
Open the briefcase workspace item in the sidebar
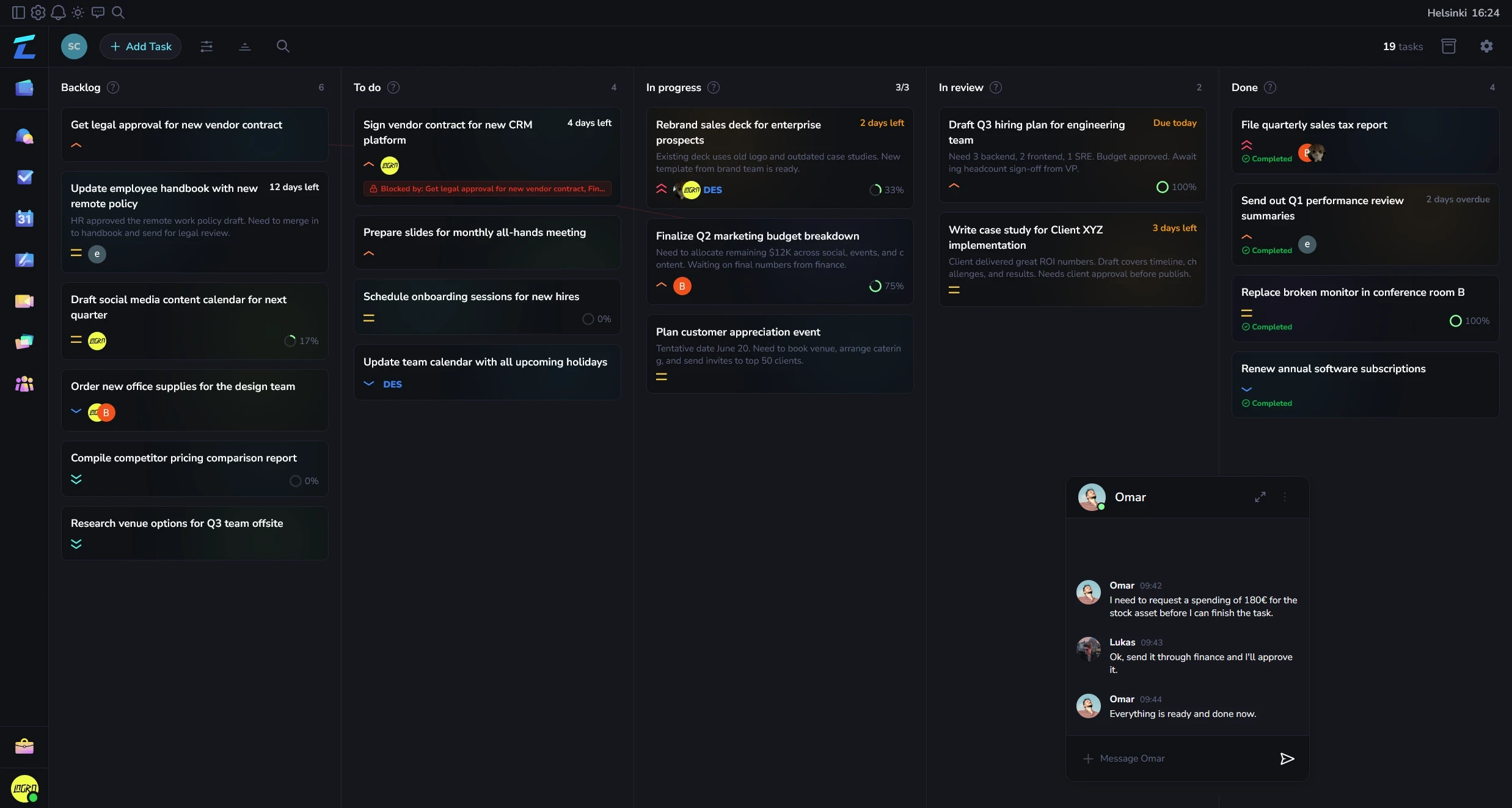[24, 746]
